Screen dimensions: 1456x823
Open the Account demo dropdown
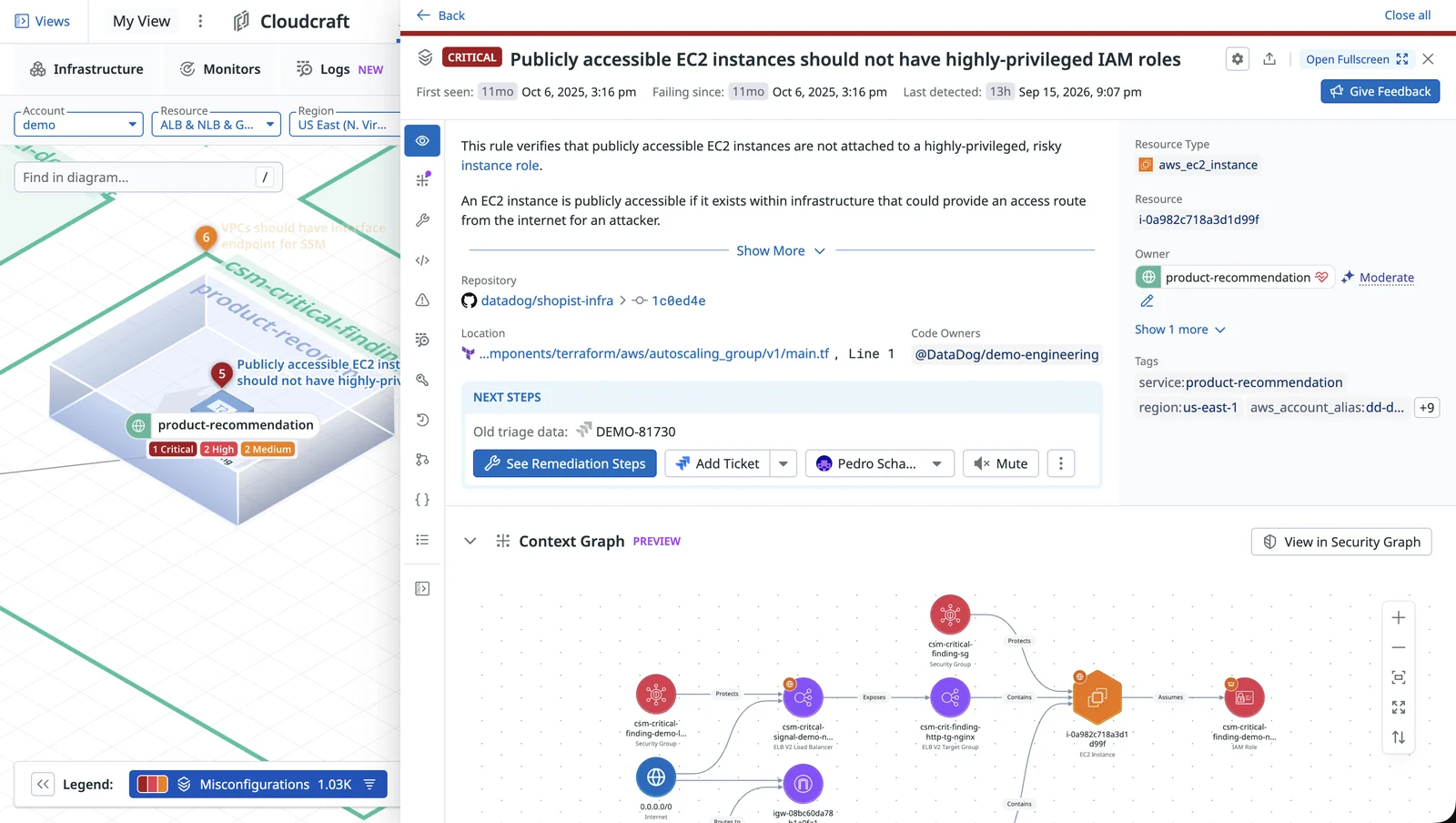(78, 125)
